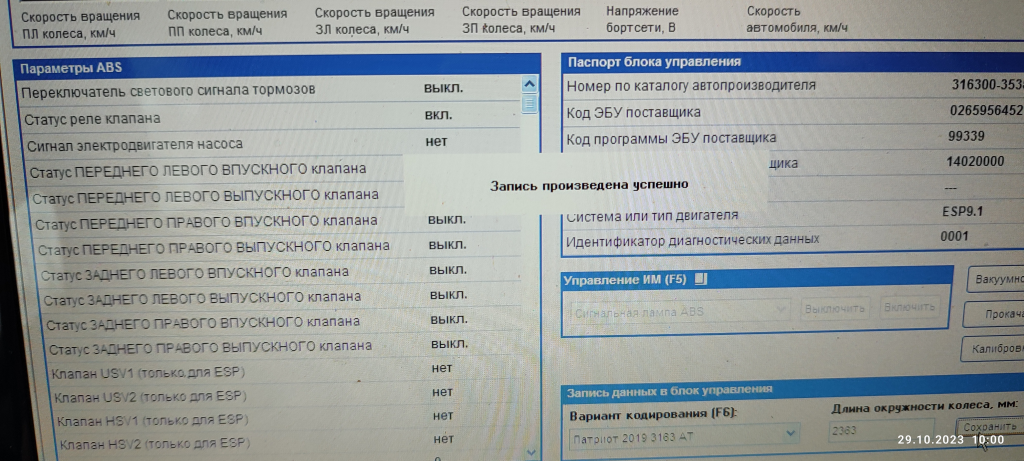This screenshot has width=1024, height=461.
Task: Click the Вакуумное button on the right
Action: click(x=995, y=279)
